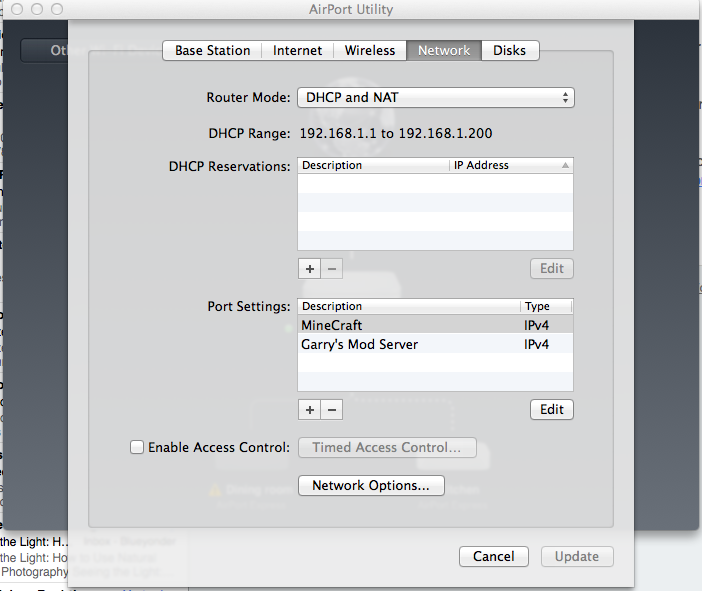
Task: Add a new DHCP reservation with plus
Action: (x=310, y=269)
